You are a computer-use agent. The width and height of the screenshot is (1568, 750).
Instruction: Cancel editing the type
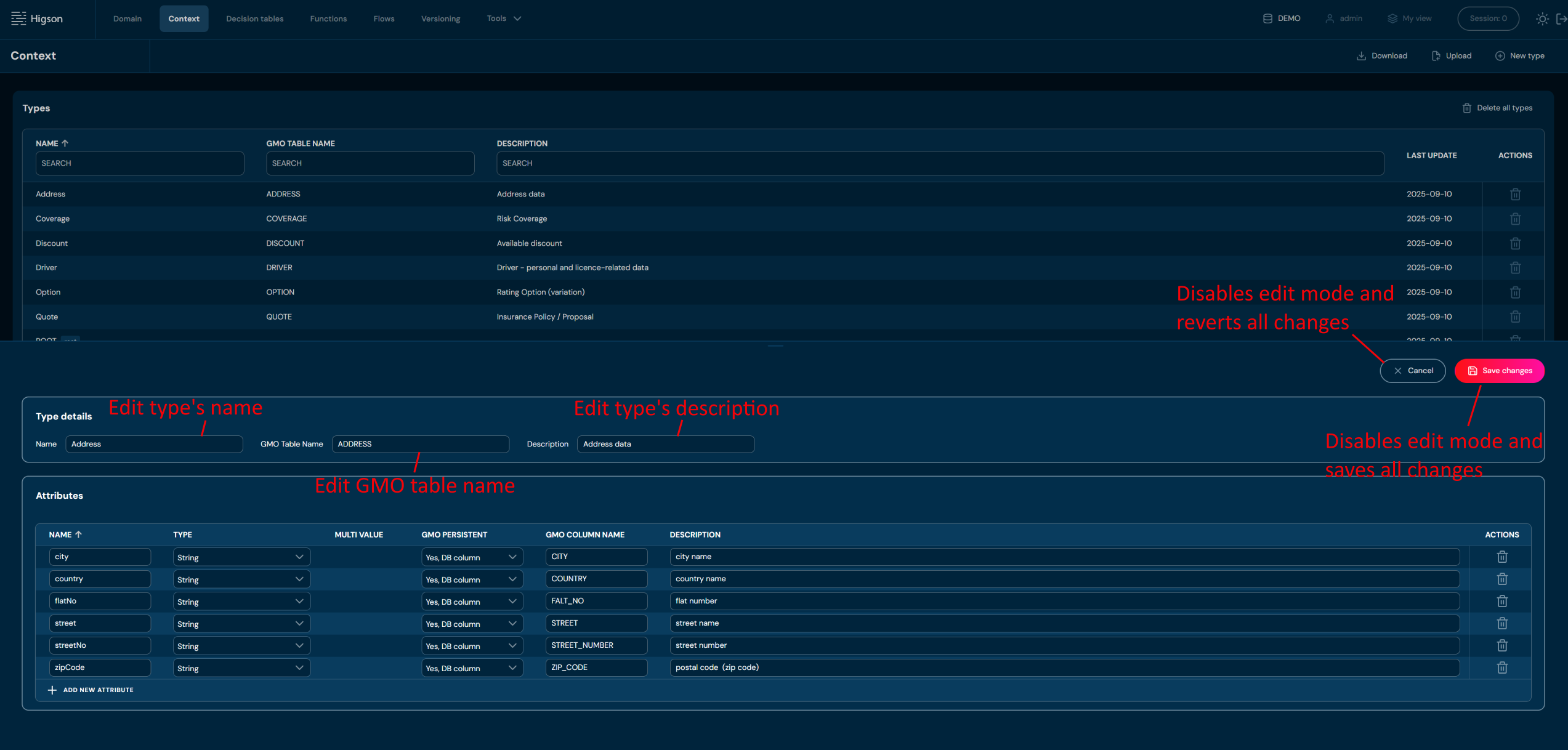1412,371
